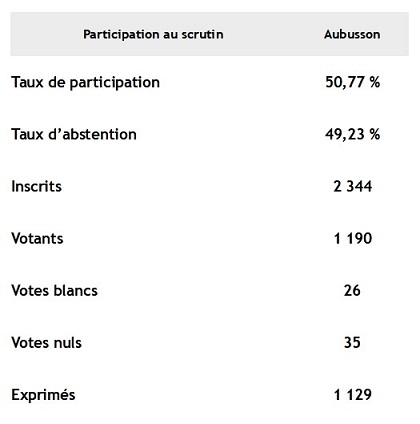
Task: Click the 49,23 % abstention value
Action: pos(353,134)
